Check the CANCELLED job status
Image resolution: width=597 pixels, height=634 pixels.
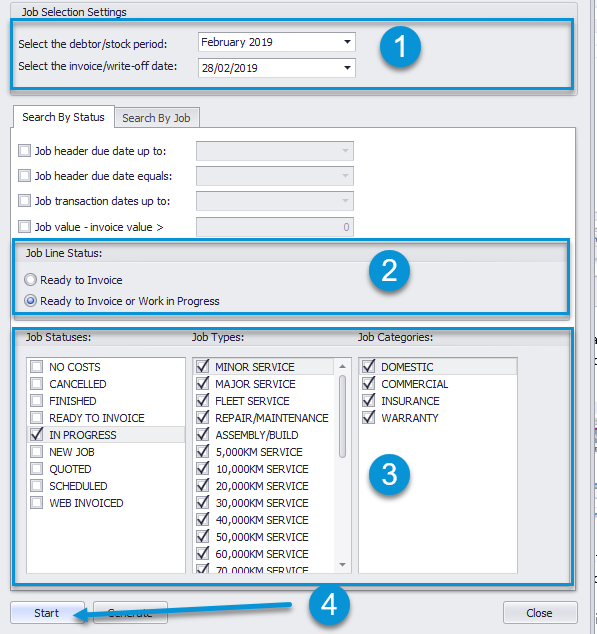[37, 384]
